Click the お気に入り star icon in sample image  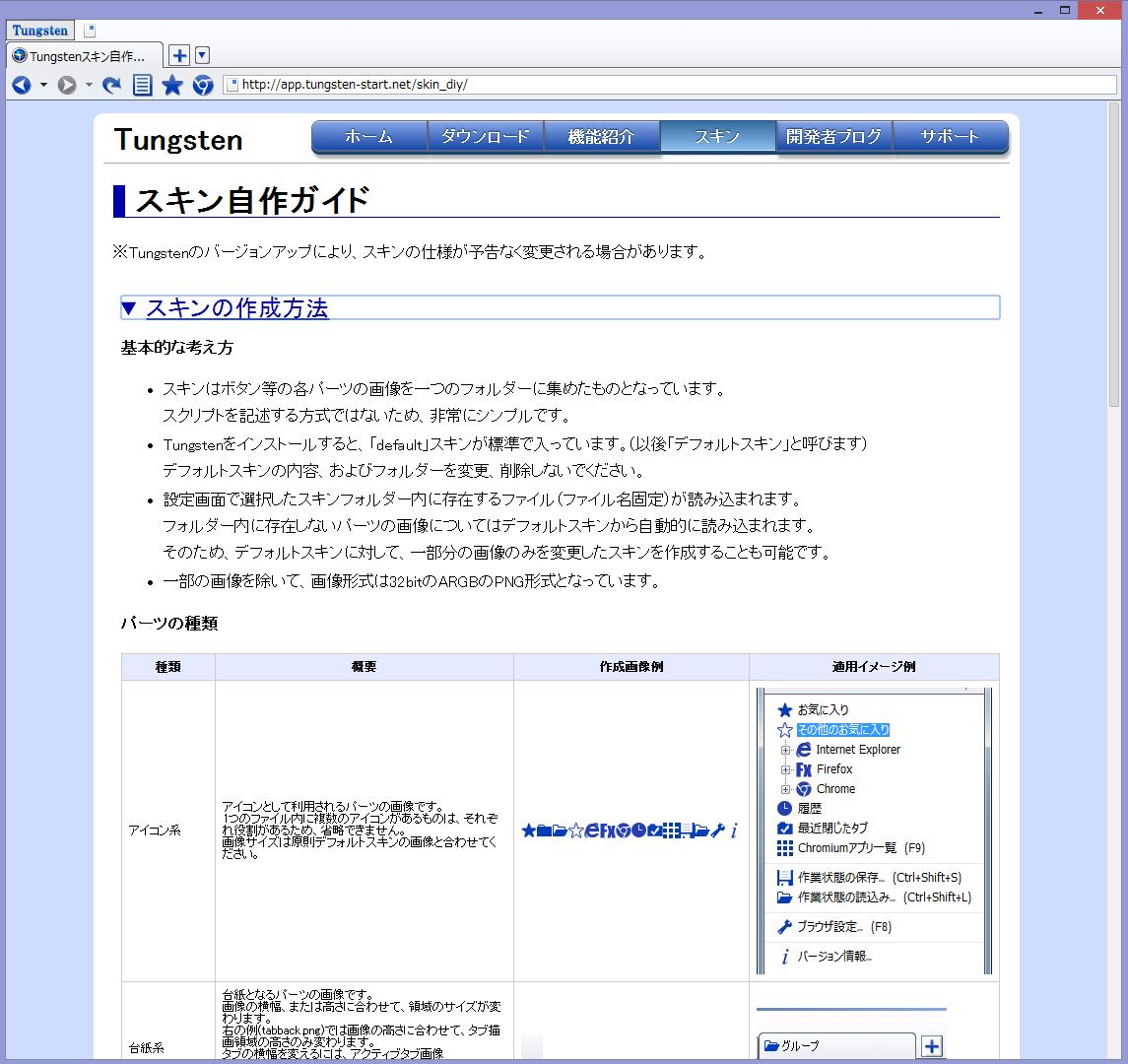[x=785, y=710]
